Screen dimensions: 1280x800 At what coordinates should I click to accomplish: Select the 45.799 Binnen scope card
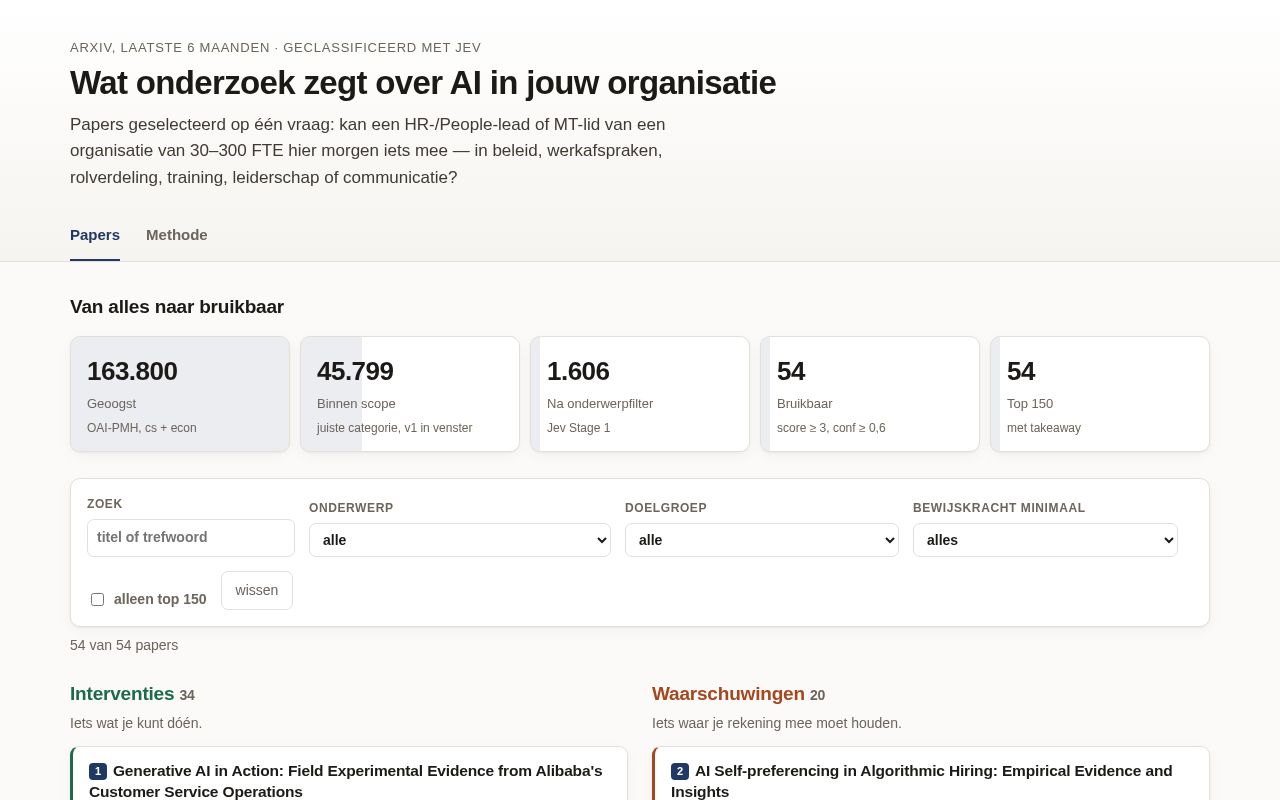(410, 394)
